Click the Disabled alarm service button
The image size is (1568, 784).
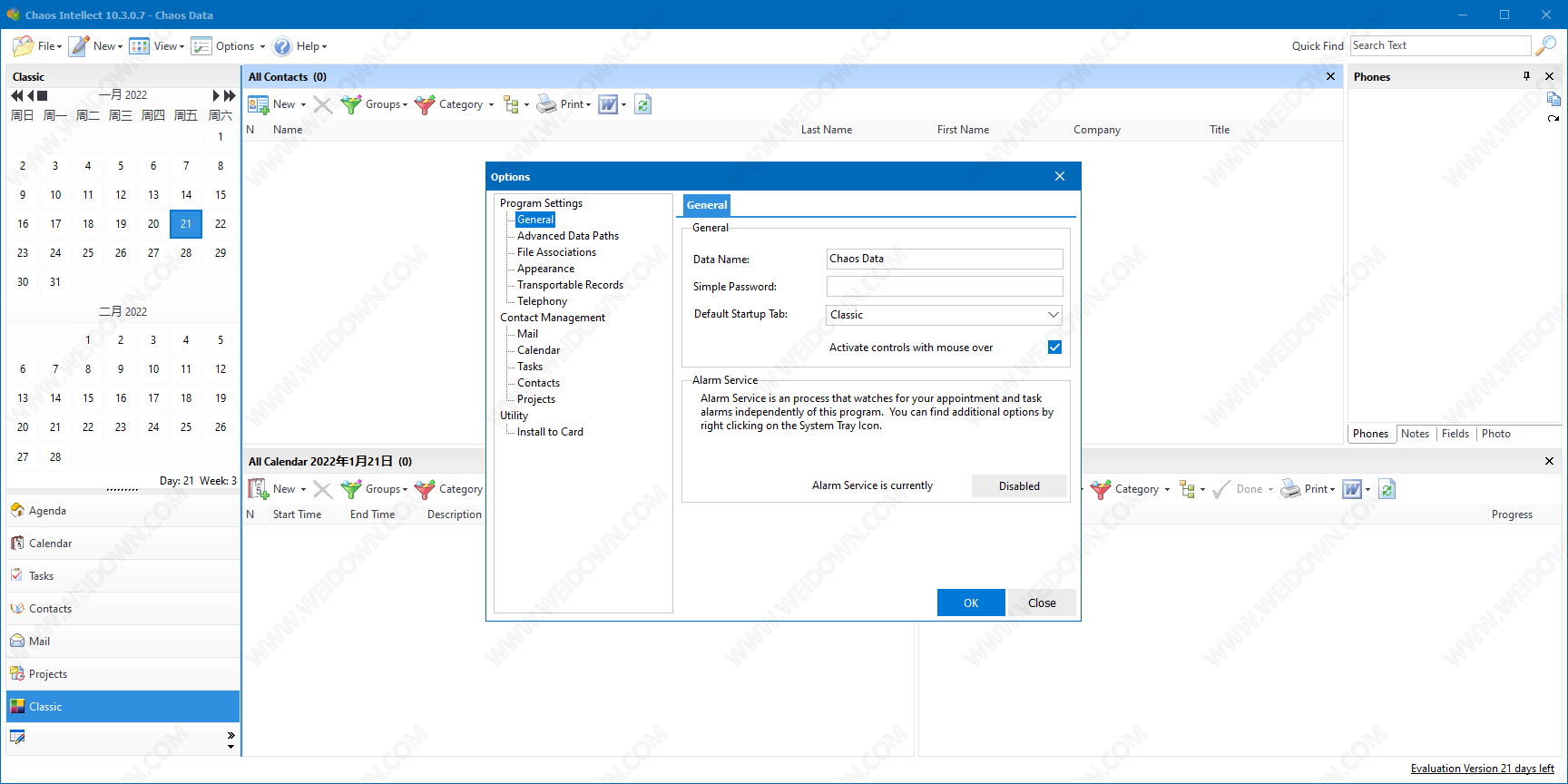[x=1019, y=485]
